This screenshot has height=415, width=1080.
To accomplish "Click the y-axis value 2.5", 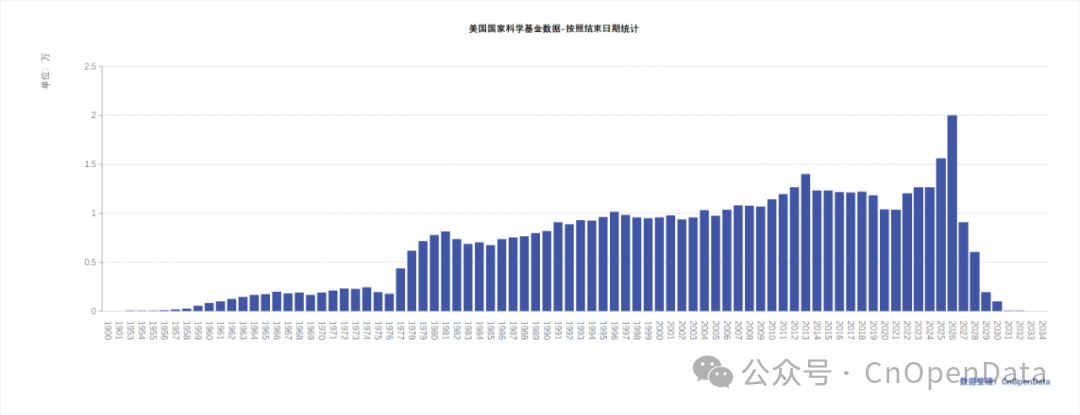I will 90,67.
